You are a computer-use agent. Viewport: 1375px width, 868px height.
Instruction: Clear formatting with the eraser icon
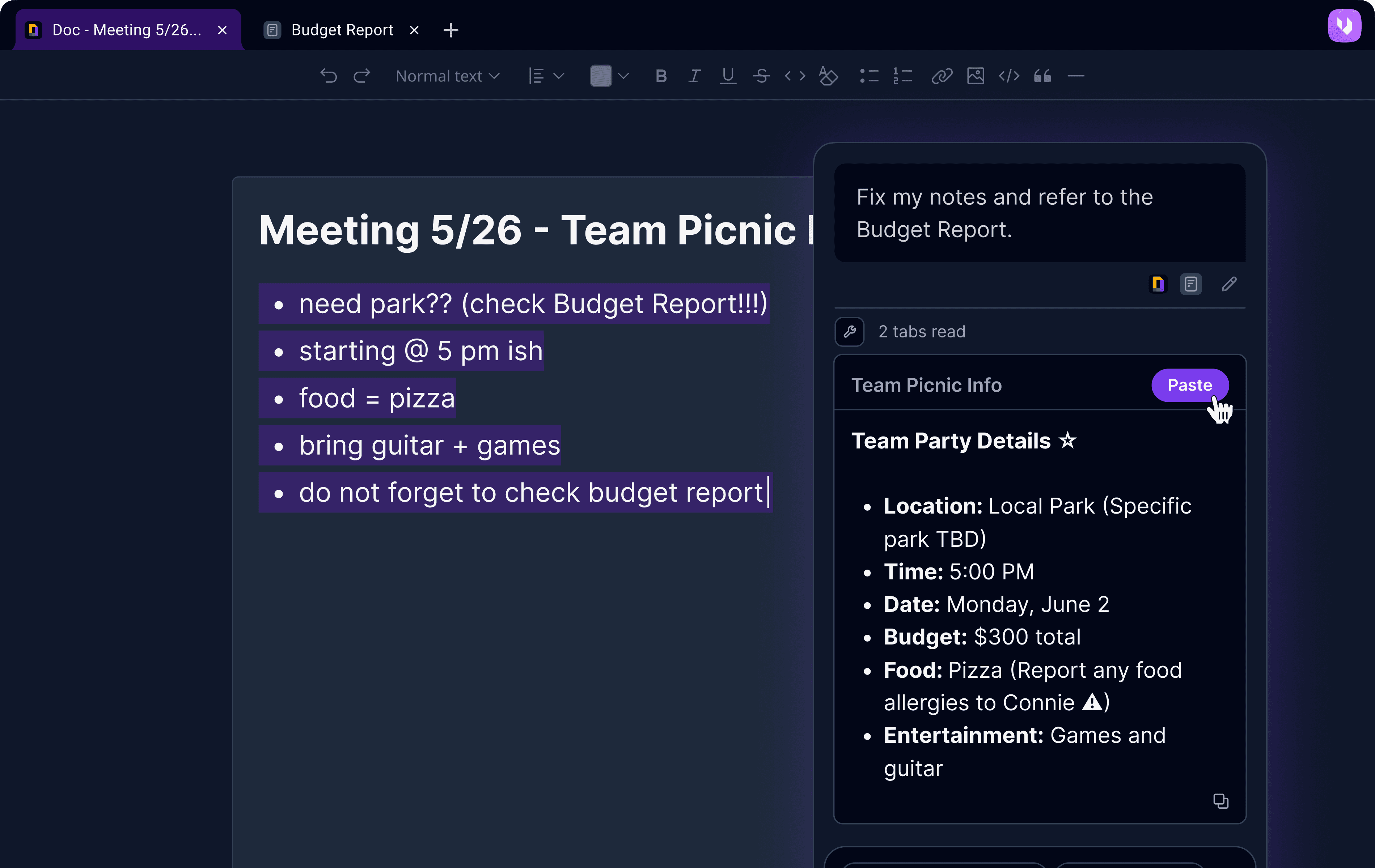tap(829, 76)
